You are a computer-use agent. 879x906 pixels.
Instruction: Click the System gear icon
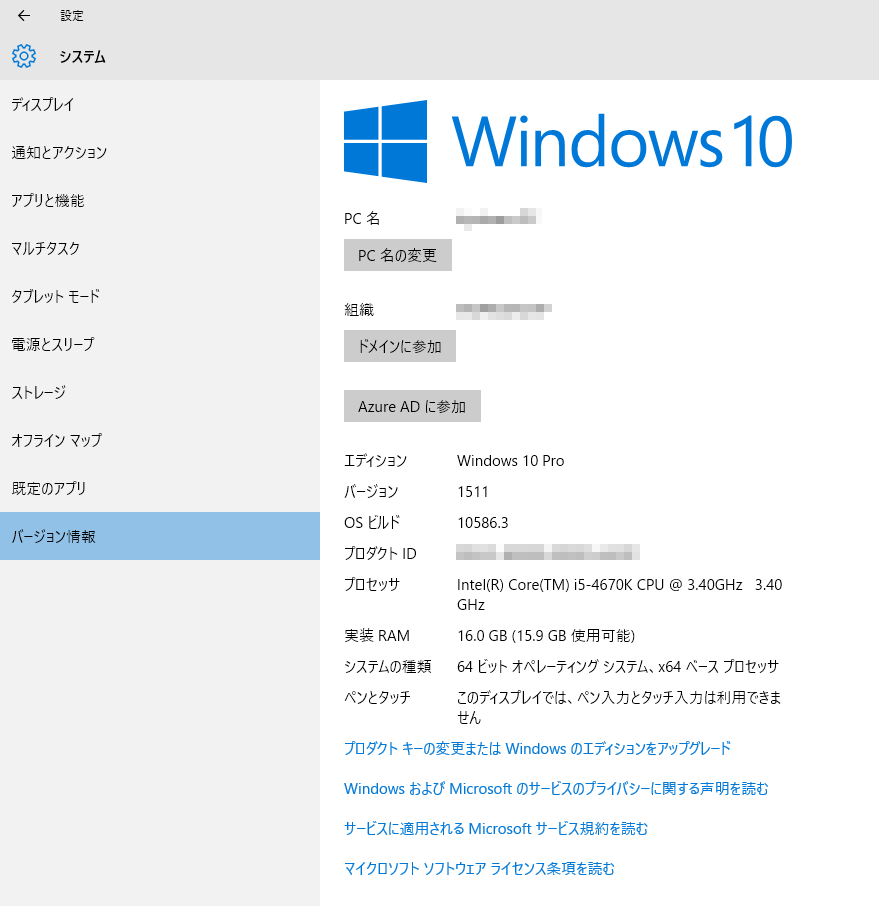pyautogui.click(x=24, y=56)
